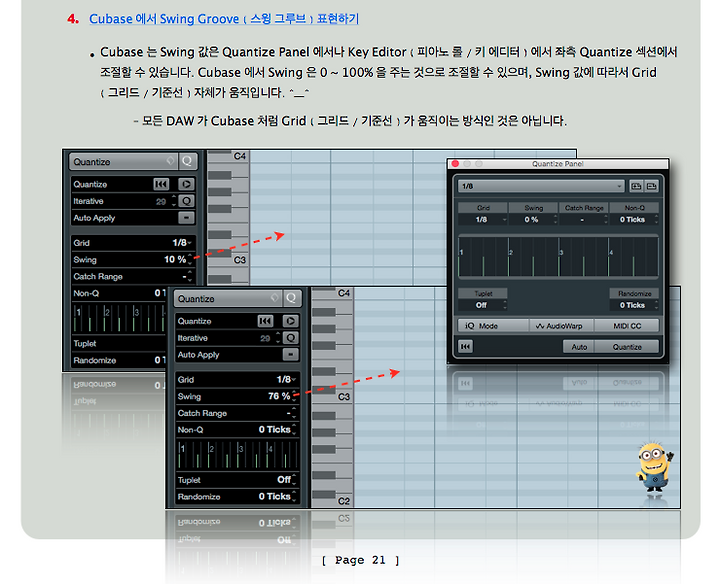Viewport: 720px width, 584px height.
Task: Click grid display in Quantize Panel window
Action: 558,256
